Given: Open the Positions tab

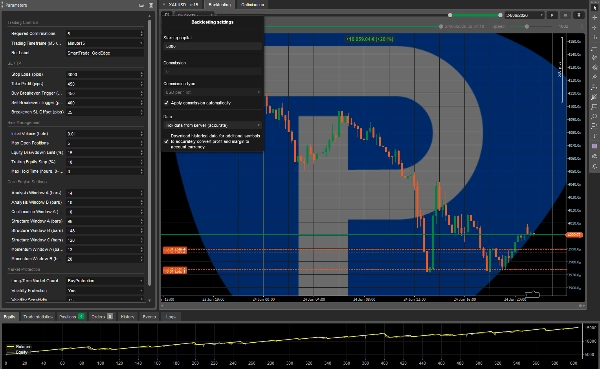Looking at the screenshot, I should coord(71,317).
